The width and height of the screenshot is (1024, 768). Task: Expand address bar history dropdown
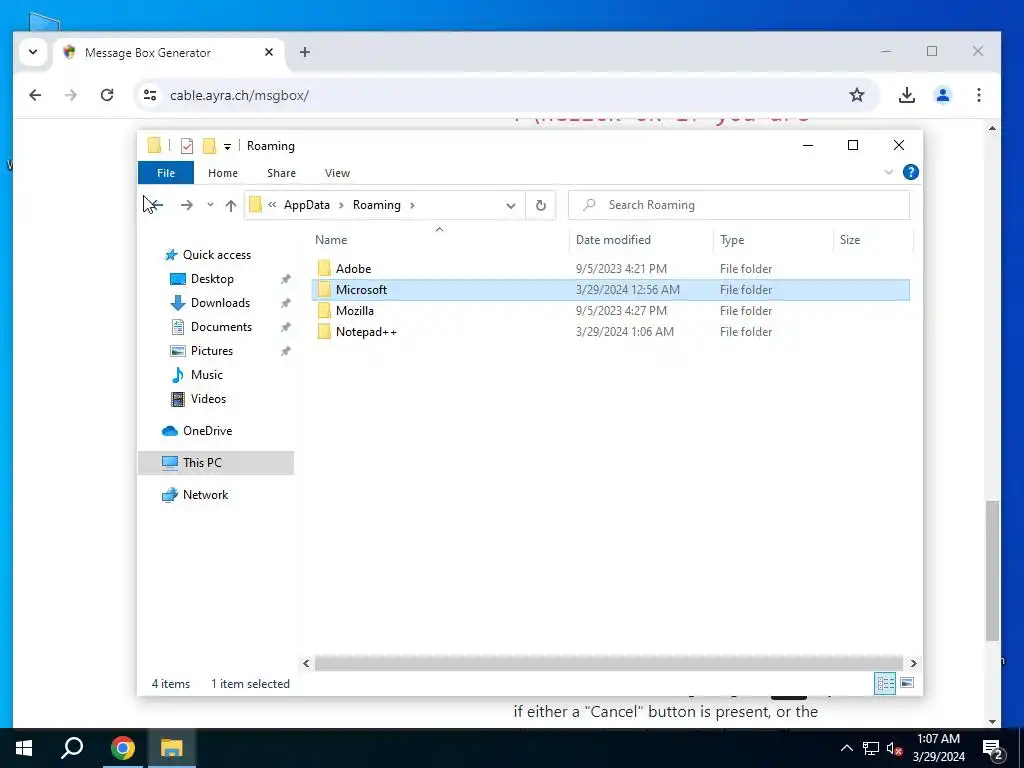(x=511, y=206)
